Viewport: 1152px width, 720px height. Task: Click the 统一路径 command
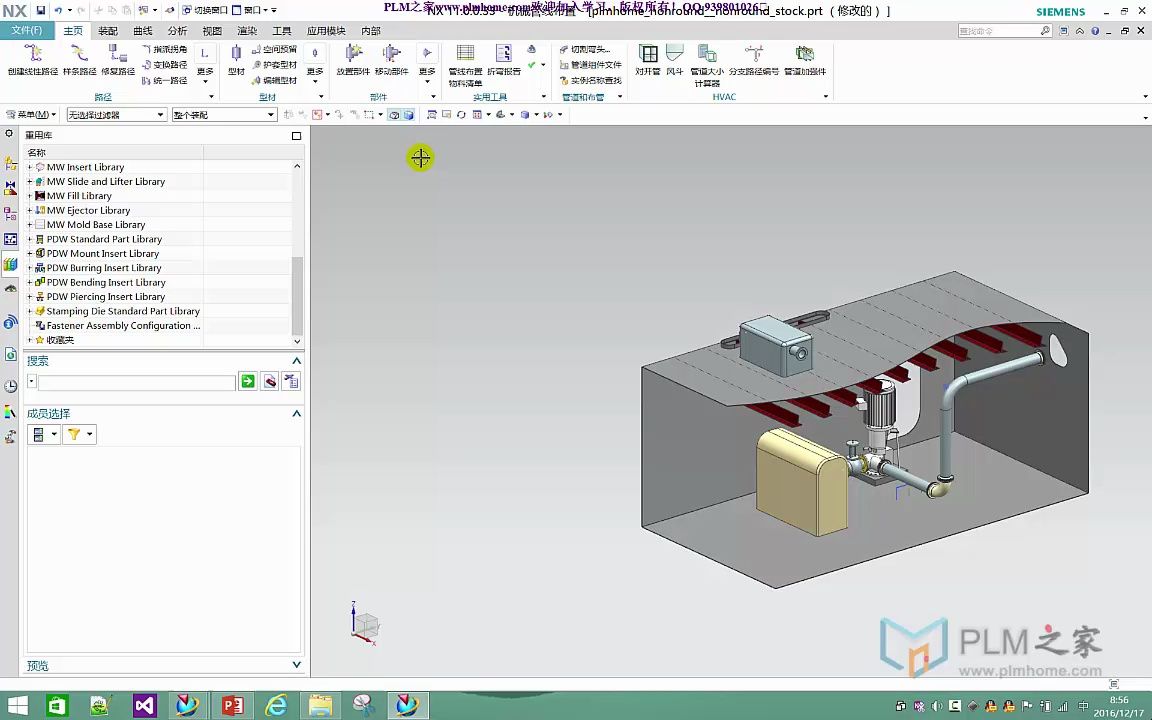164,80
